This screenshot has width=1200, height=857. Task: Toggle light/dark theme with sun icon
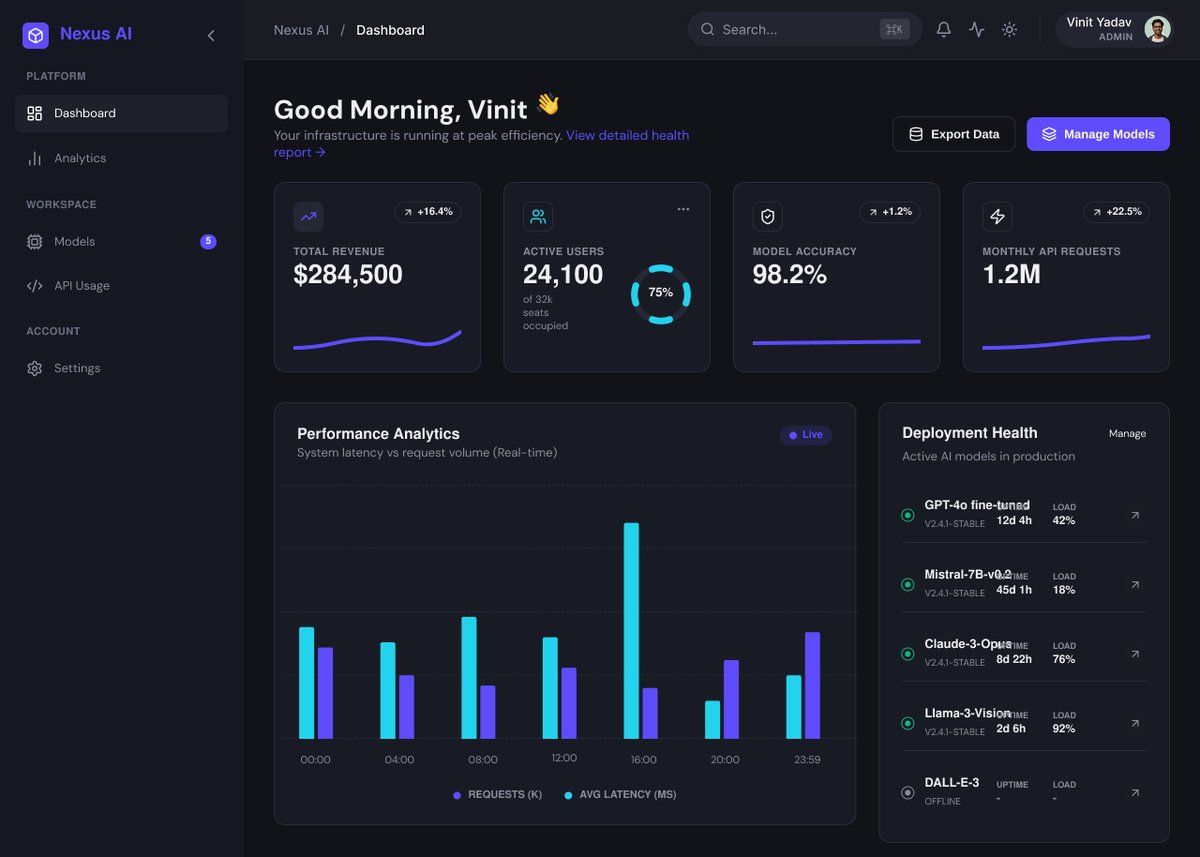[1010, 29]
